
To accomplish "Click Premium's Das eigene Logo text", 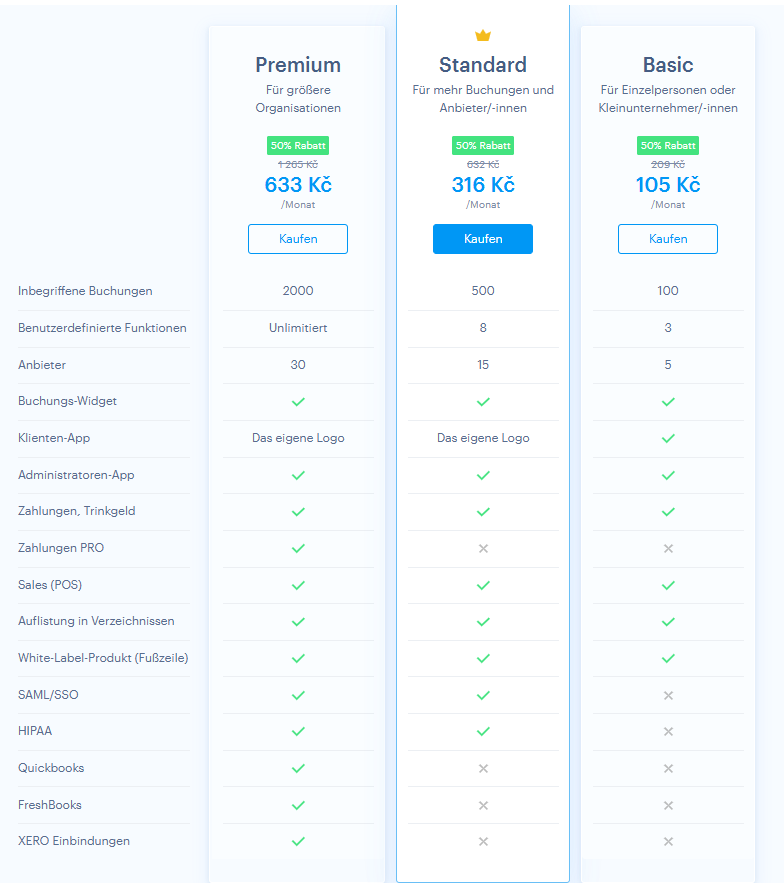I will (x=298, y=438).
